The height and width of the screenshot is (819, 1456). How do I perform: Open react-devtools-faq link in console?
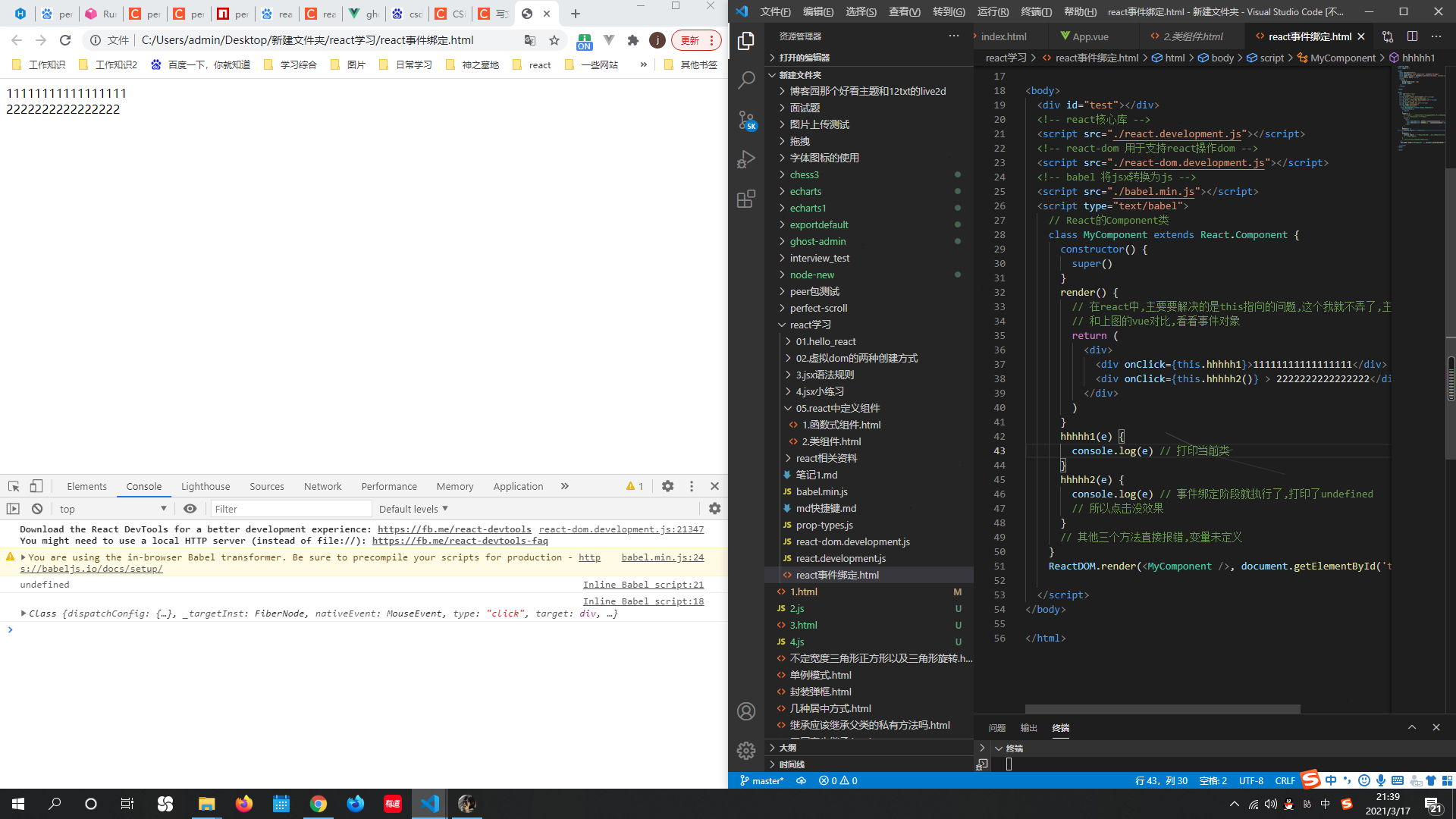click(x=460, y=541)
